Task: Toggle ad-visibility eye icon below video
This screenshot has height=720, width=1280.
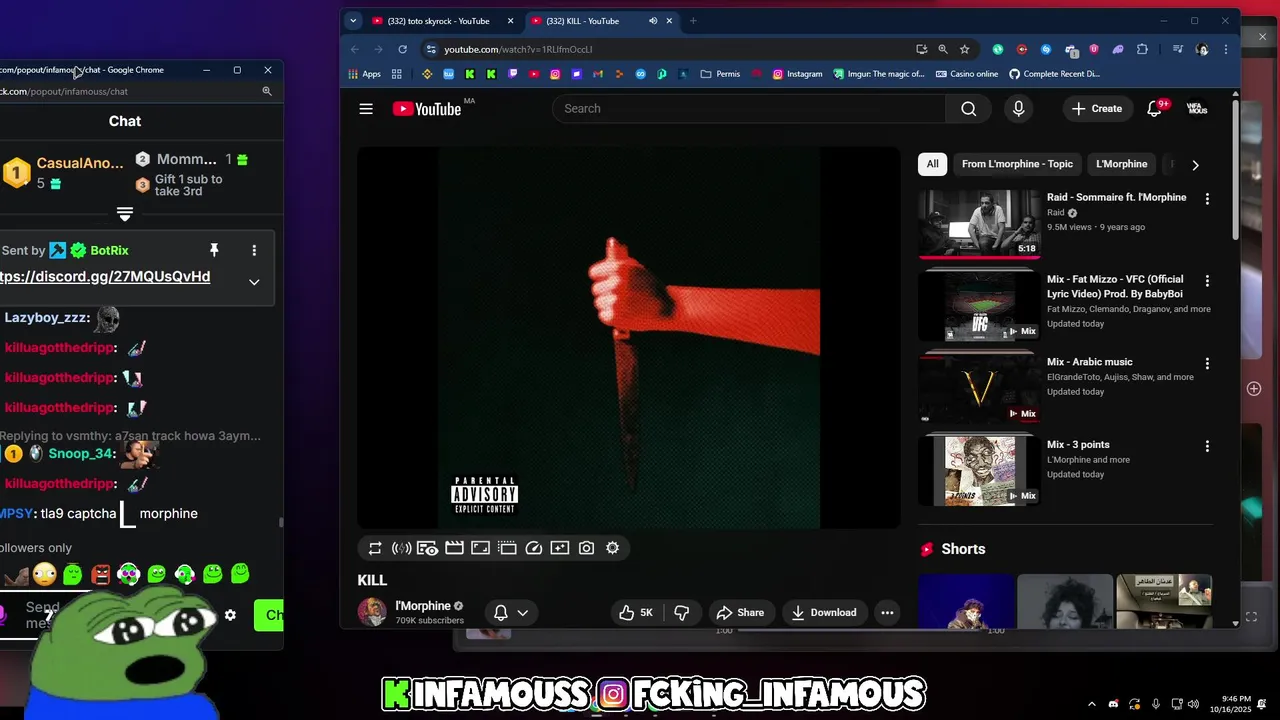Action: click(427, 548)
